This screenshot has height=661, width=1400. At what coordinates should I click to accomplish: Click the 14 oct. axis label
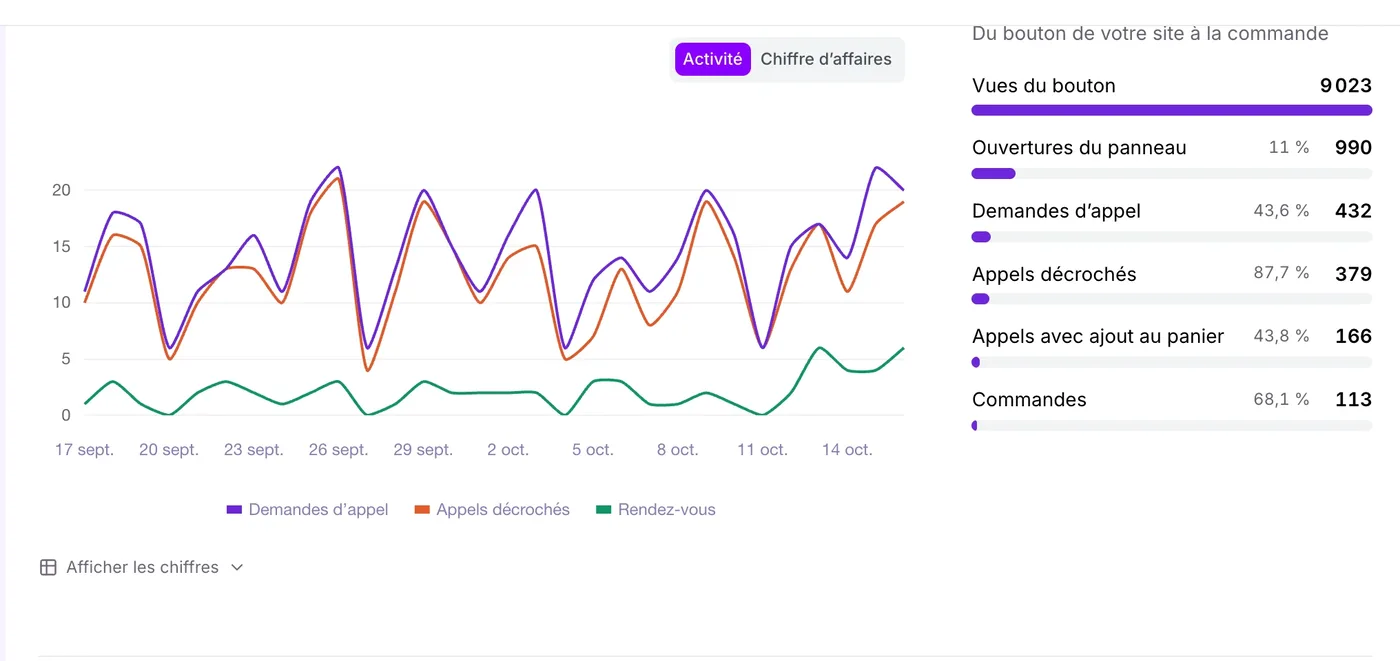847,450
